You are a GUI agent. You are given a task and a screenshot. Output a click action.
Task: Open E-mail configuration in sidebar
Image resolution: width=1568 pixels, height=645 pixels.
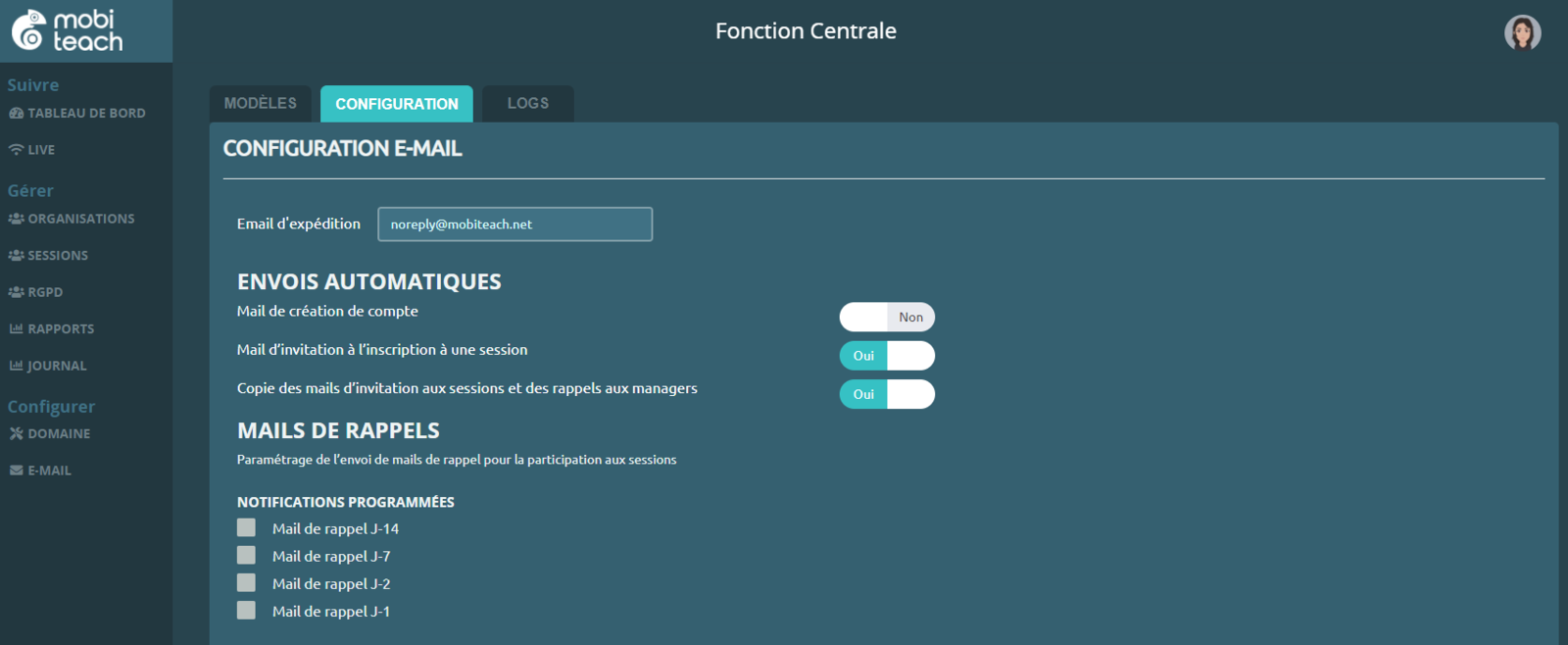40,471
